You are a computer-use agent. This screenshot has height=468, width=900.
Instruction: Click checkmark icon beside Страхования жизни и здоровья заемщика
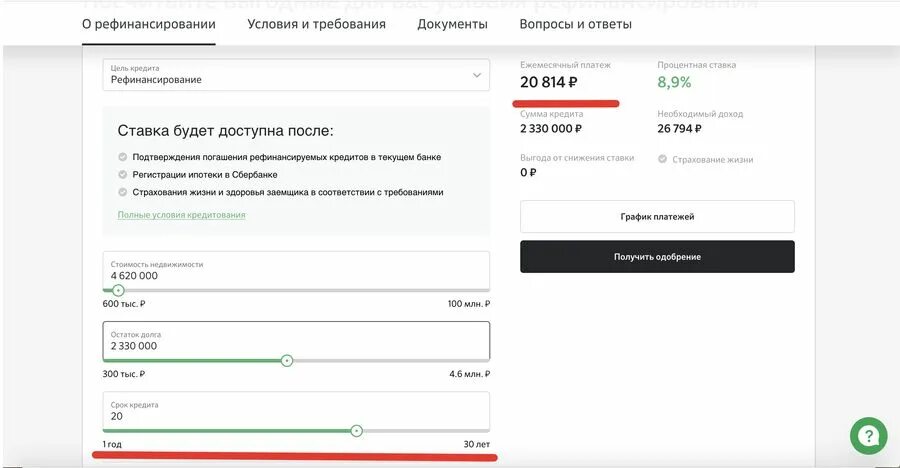tap(122, 192)
